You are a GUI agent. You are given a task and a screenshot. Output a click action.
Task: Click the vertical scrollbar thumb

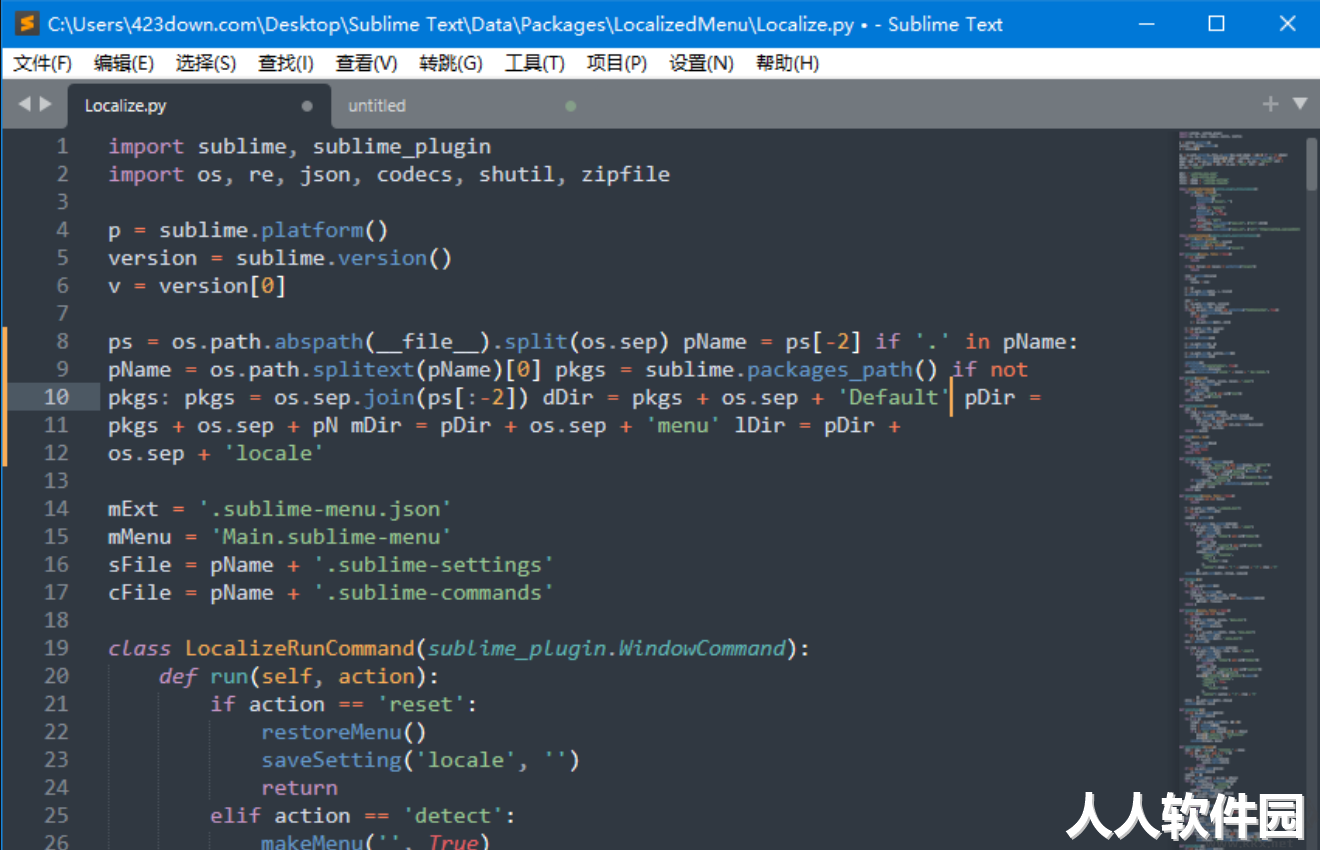point(1312,166)
